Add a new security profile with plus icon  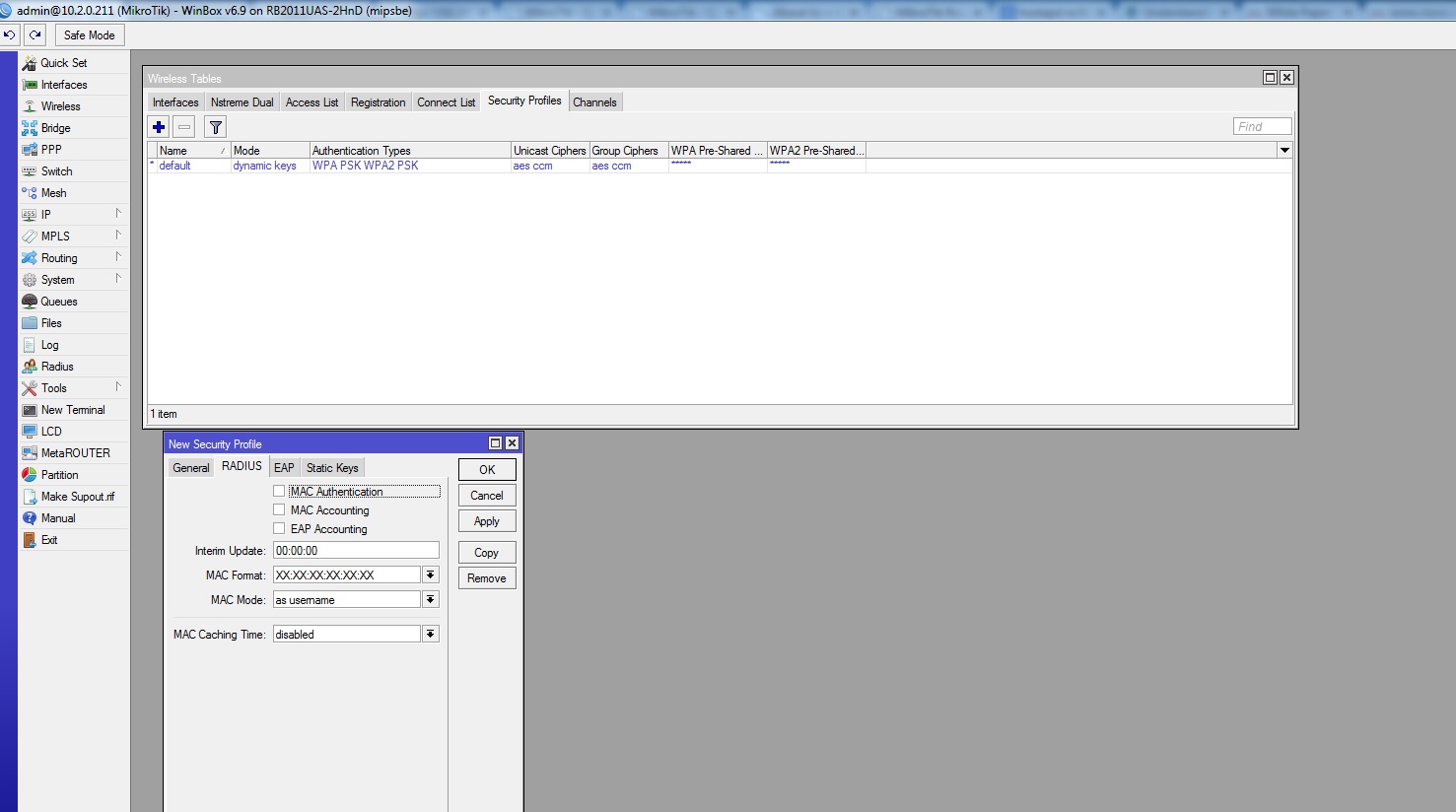159,126
